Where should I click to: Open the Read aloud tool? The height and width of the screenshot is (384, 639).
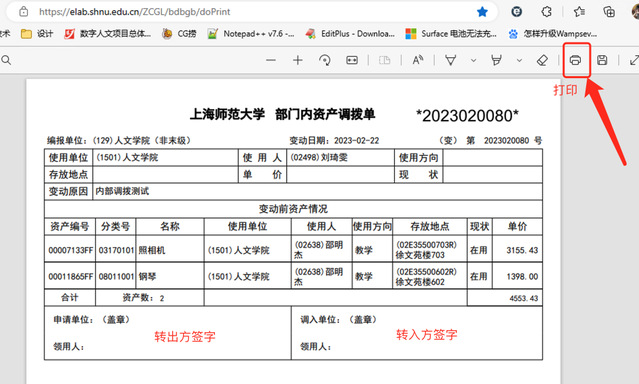pyautogui.click(x=418, y=60)
